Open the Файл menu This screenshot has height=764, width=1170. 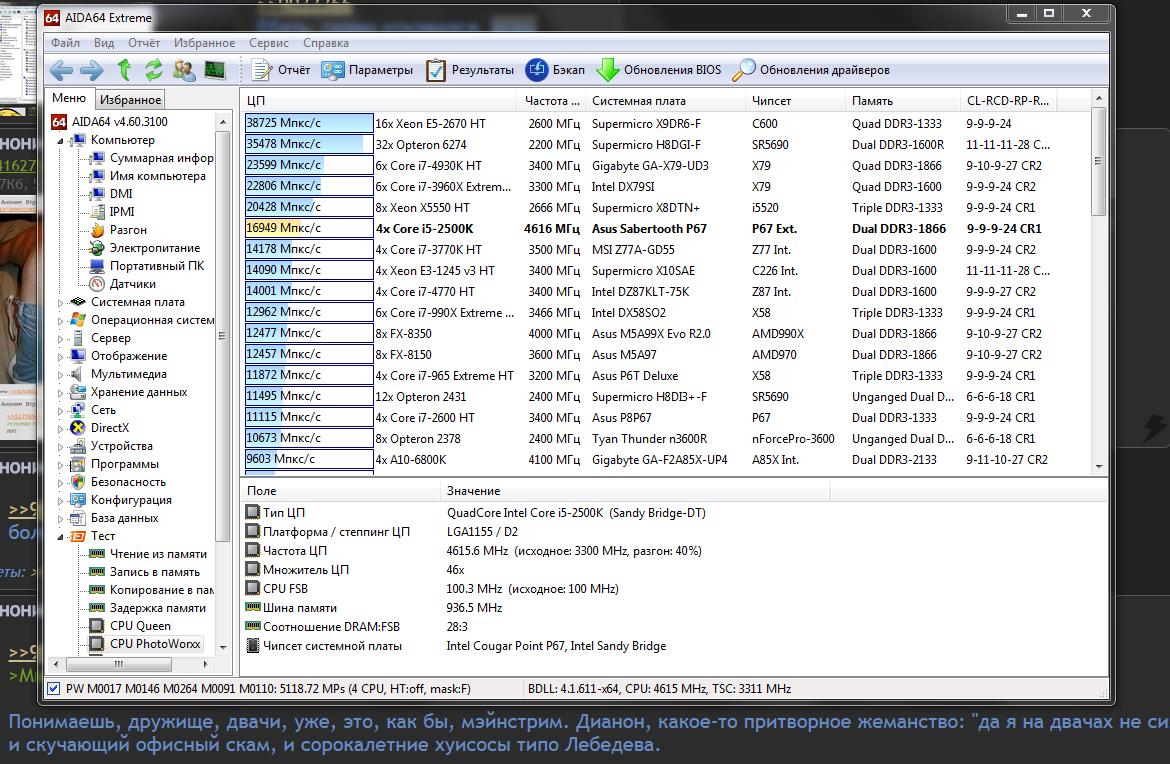tap(66, 43)
